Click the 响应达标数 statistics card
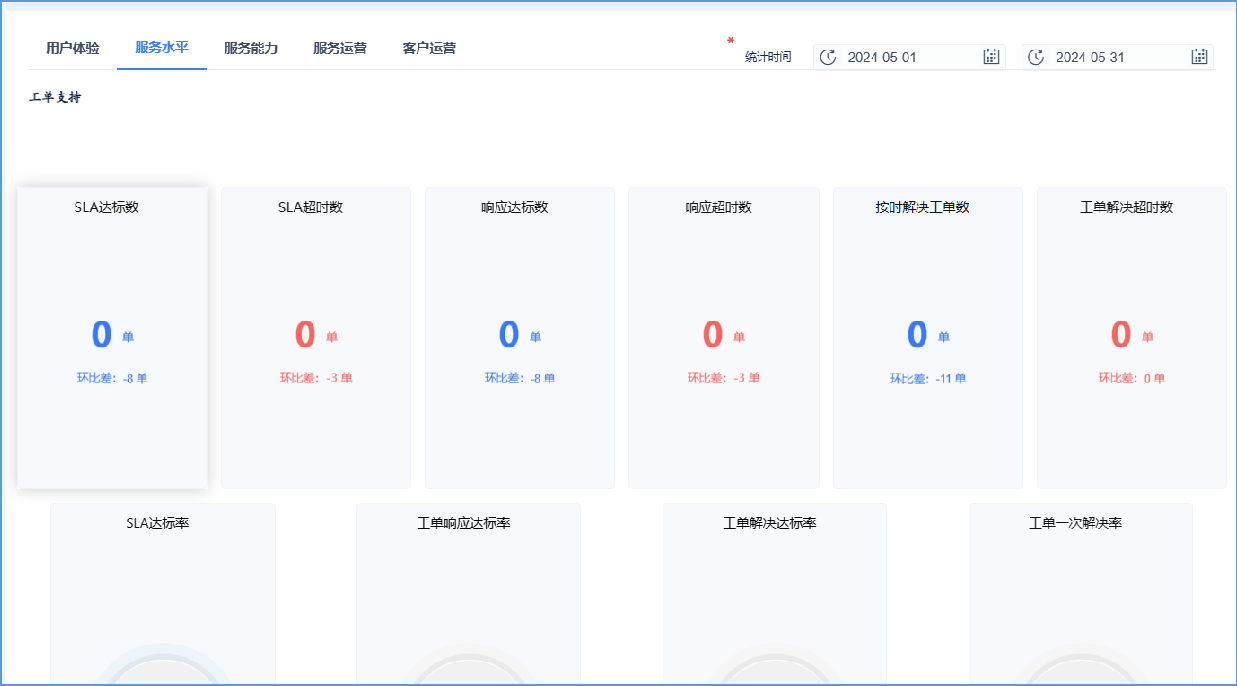Screen dimensions: 1237x686 (x=520, y=337)
